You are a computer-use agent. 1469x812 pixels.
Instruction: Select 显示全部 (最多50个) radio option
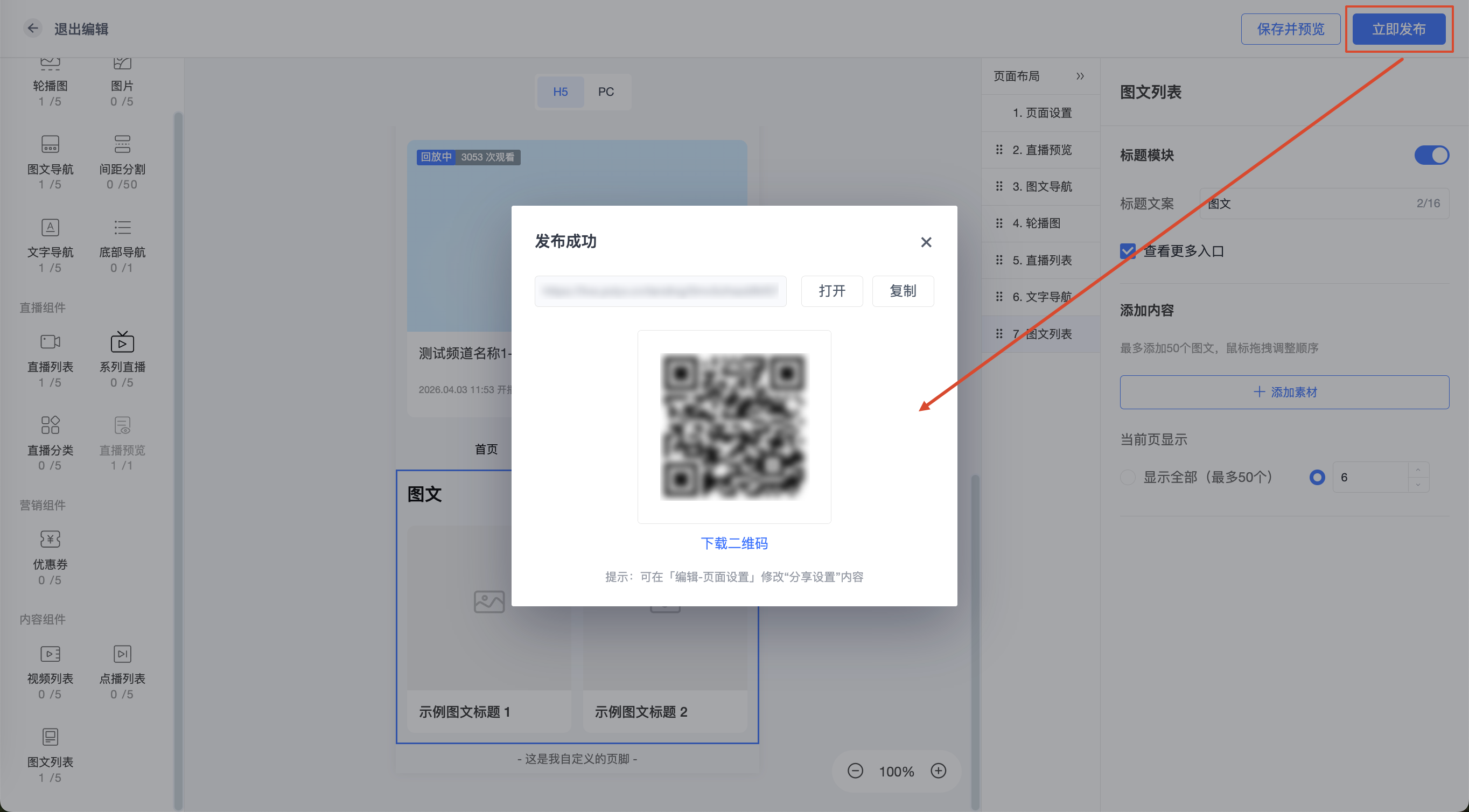1128,477
